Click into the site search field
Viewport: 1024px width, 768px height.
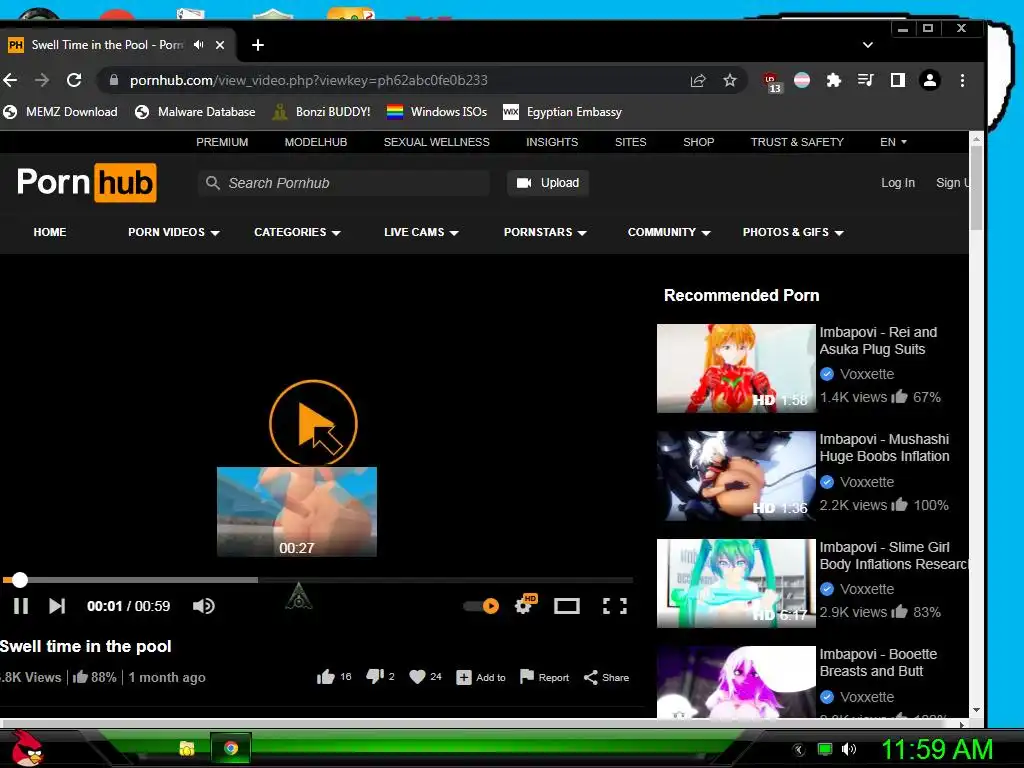pos(344,183)
